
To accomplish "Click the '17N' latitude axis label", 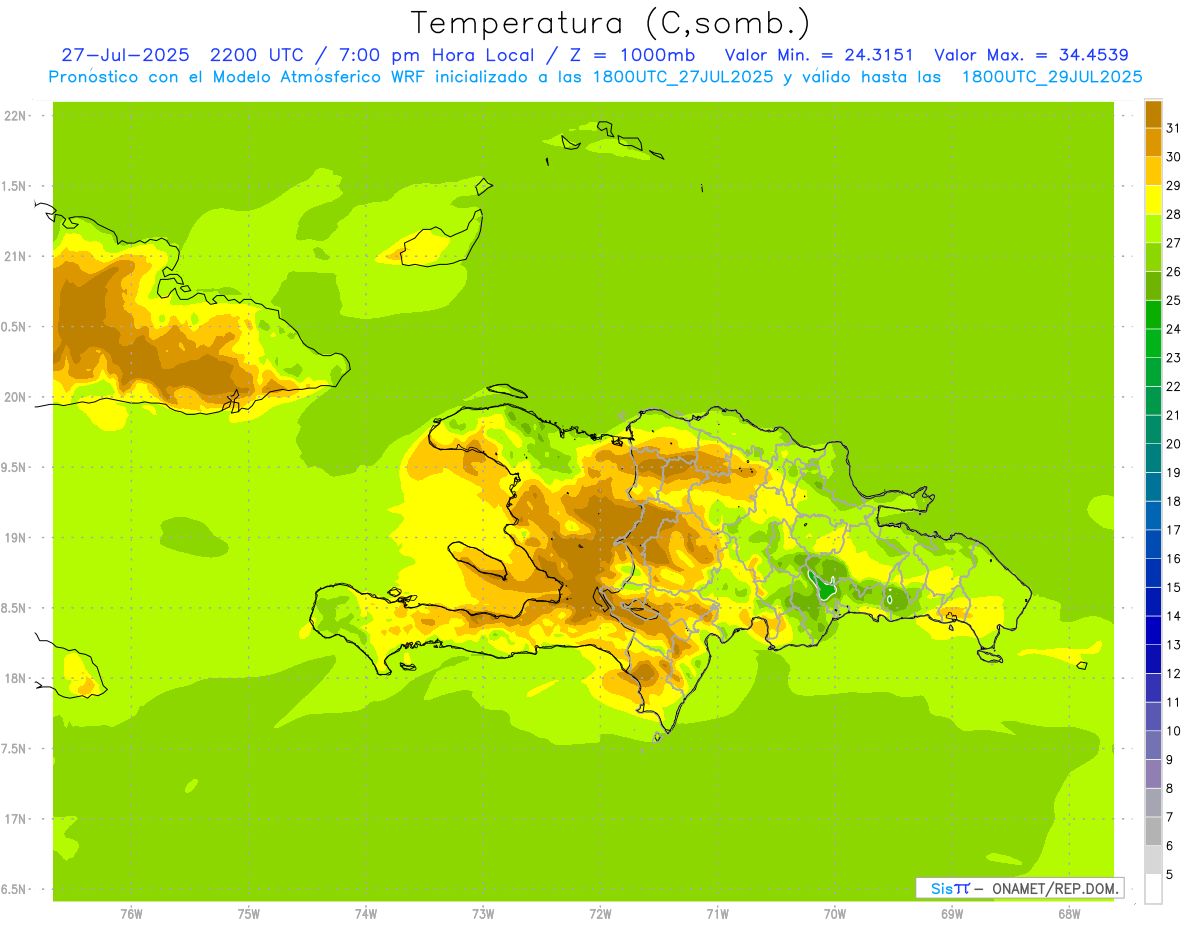I will click(x=14, y=819).
